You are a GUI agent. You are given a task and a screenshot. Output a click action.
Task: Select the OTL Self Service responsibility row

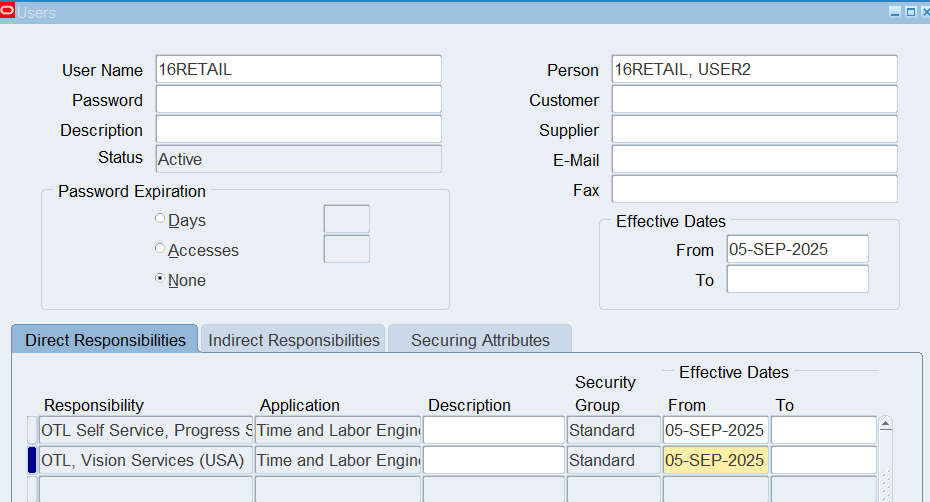(146, 430)
